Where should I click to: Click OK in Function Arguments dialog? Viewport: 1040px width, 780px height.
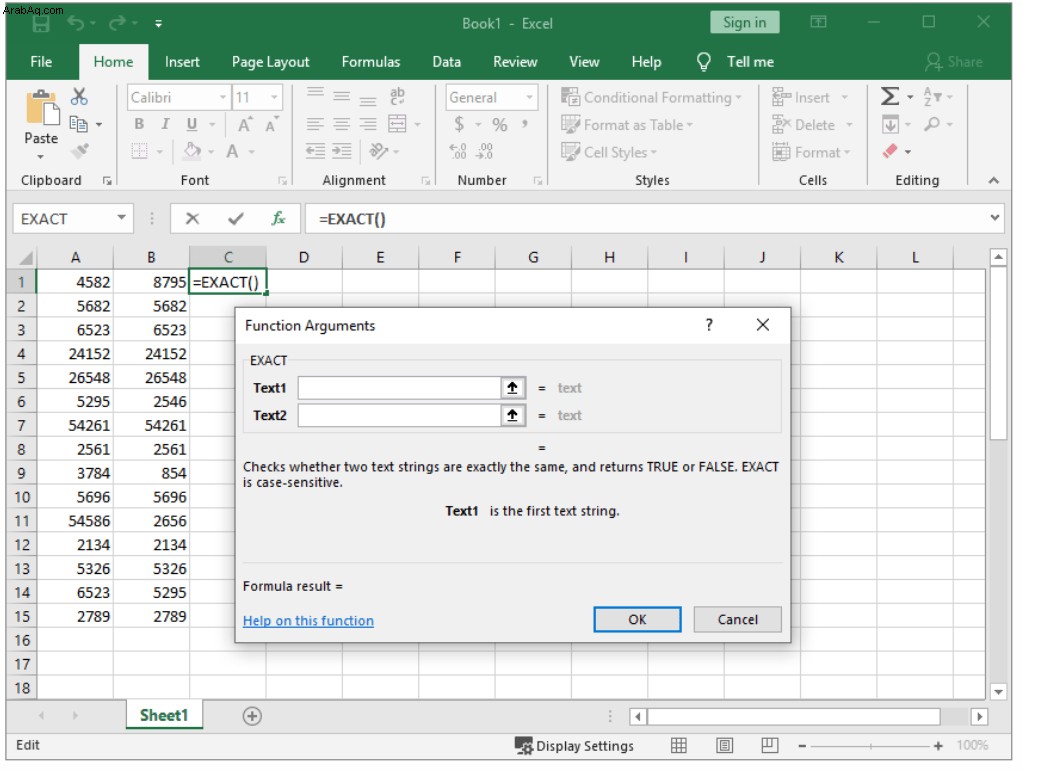(637, 619)
